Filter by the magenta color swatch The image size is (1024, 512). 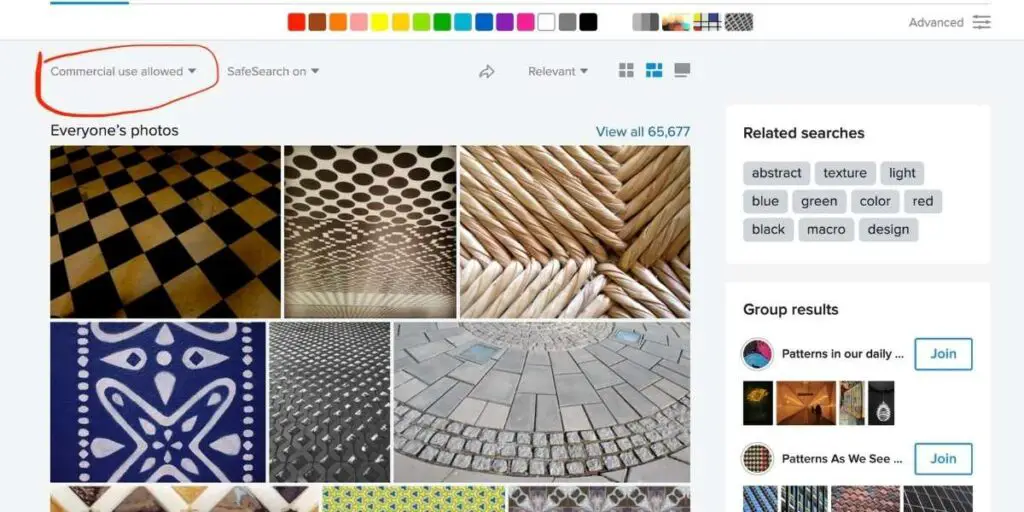click(x=526, y=22)
